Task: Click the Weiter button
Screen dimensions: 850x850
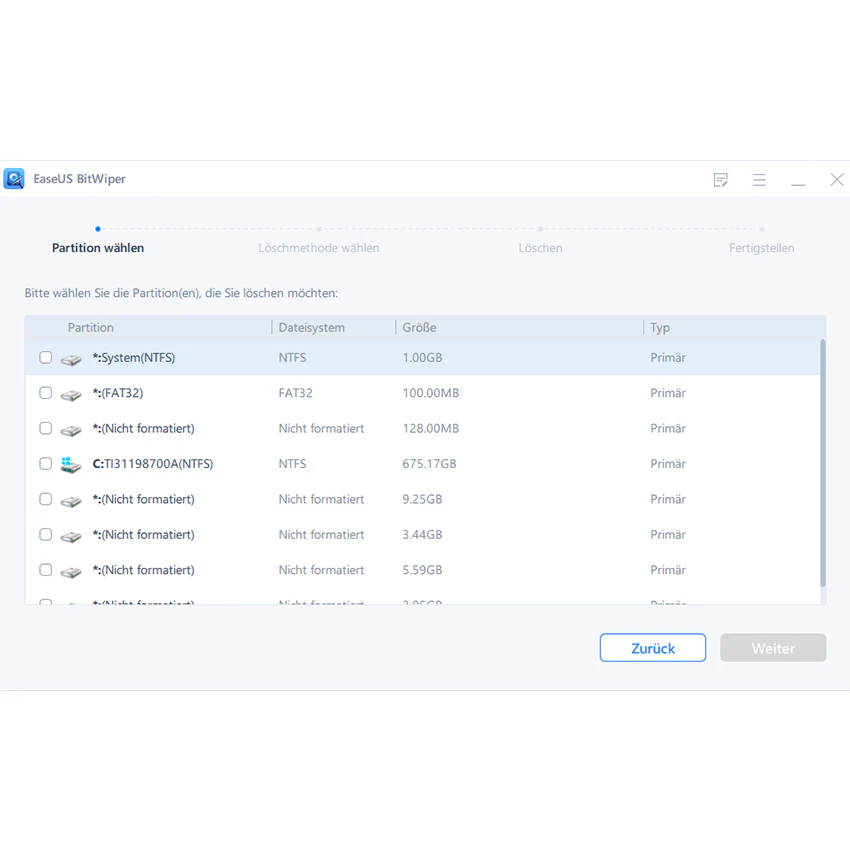Action: (x=773, y=648)
